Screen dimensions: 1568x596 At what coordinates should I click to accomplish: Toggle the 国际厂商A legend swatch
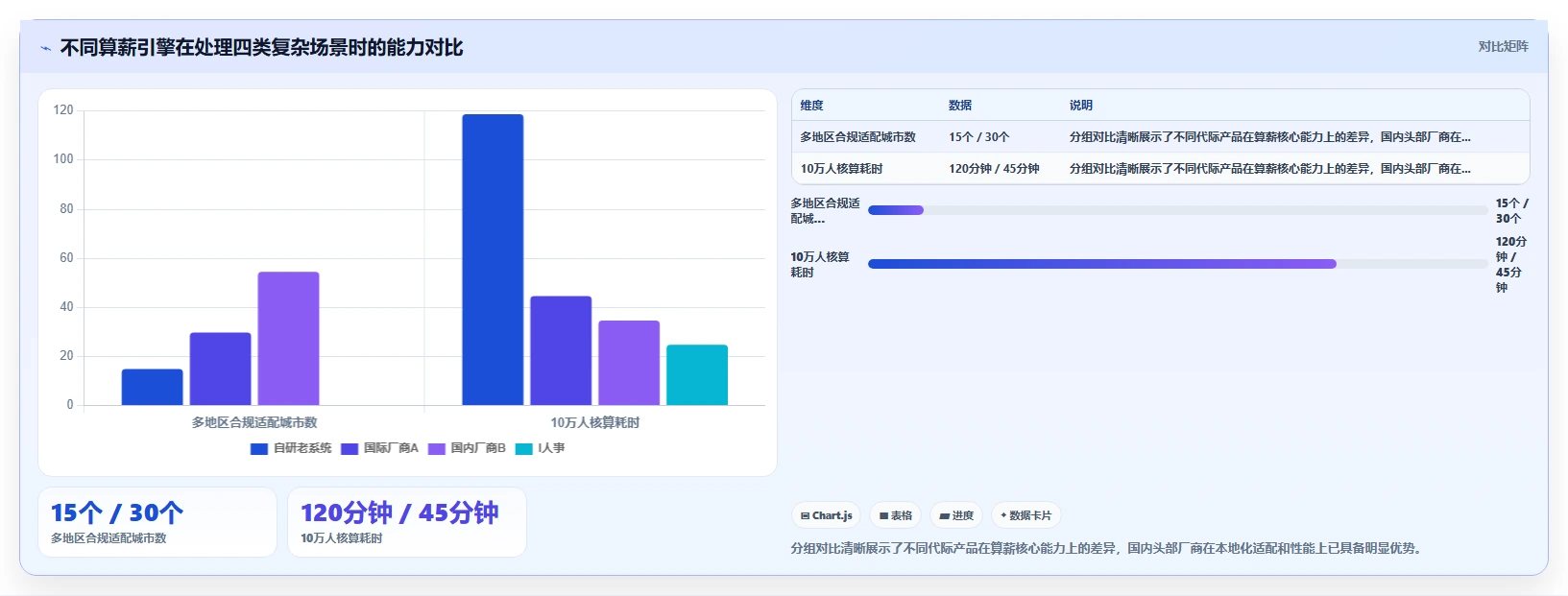[350, 448]
